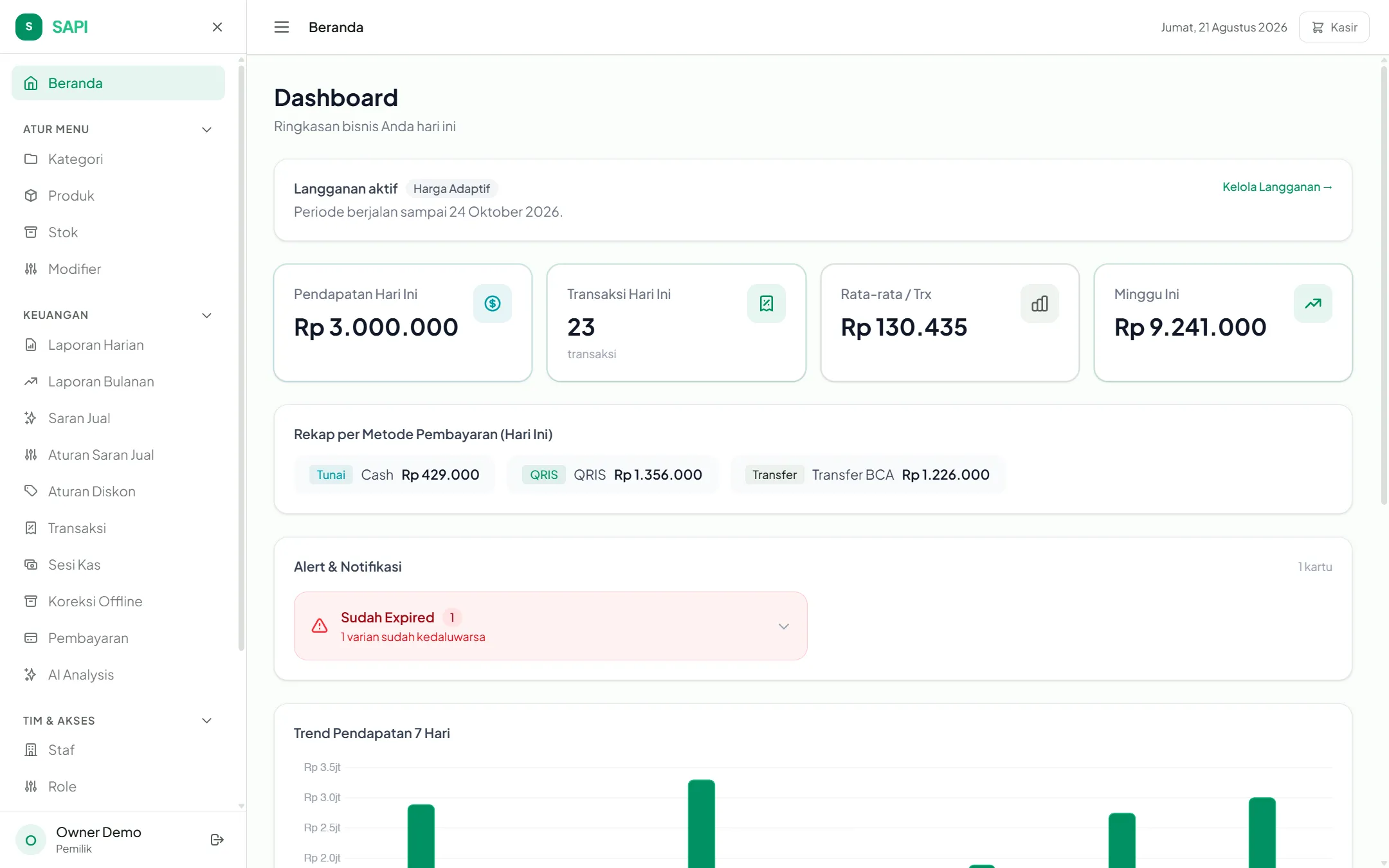Click the Role sliders icon

click(x=31, y=786)
